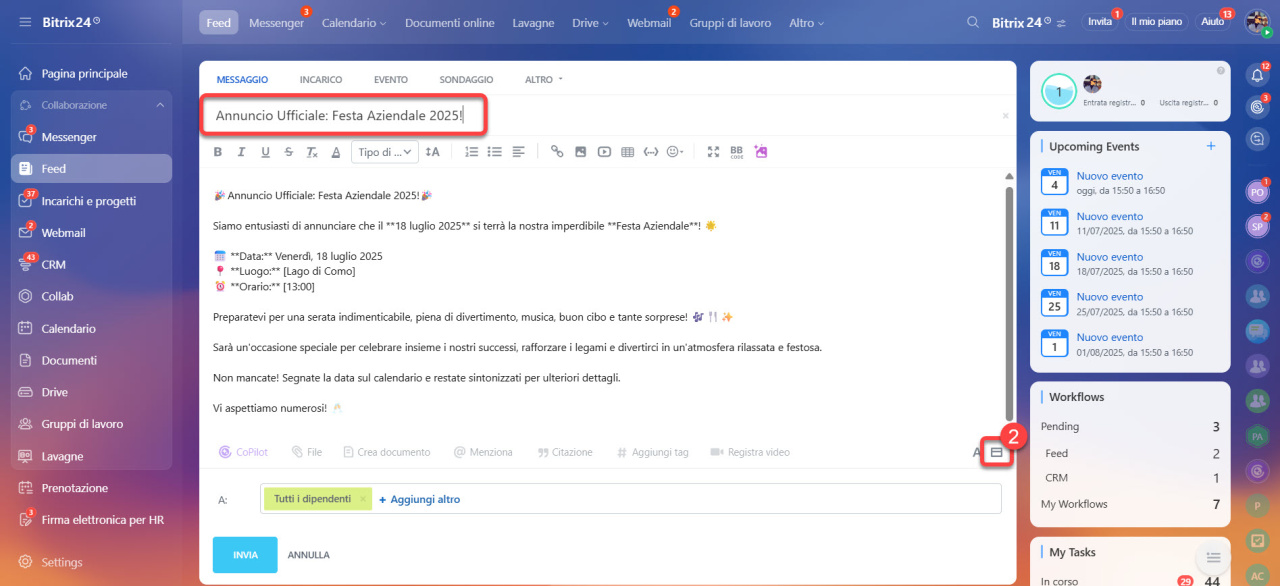
Task: Collapse the Collaborazione sidebar section
Action: point(159,105)
